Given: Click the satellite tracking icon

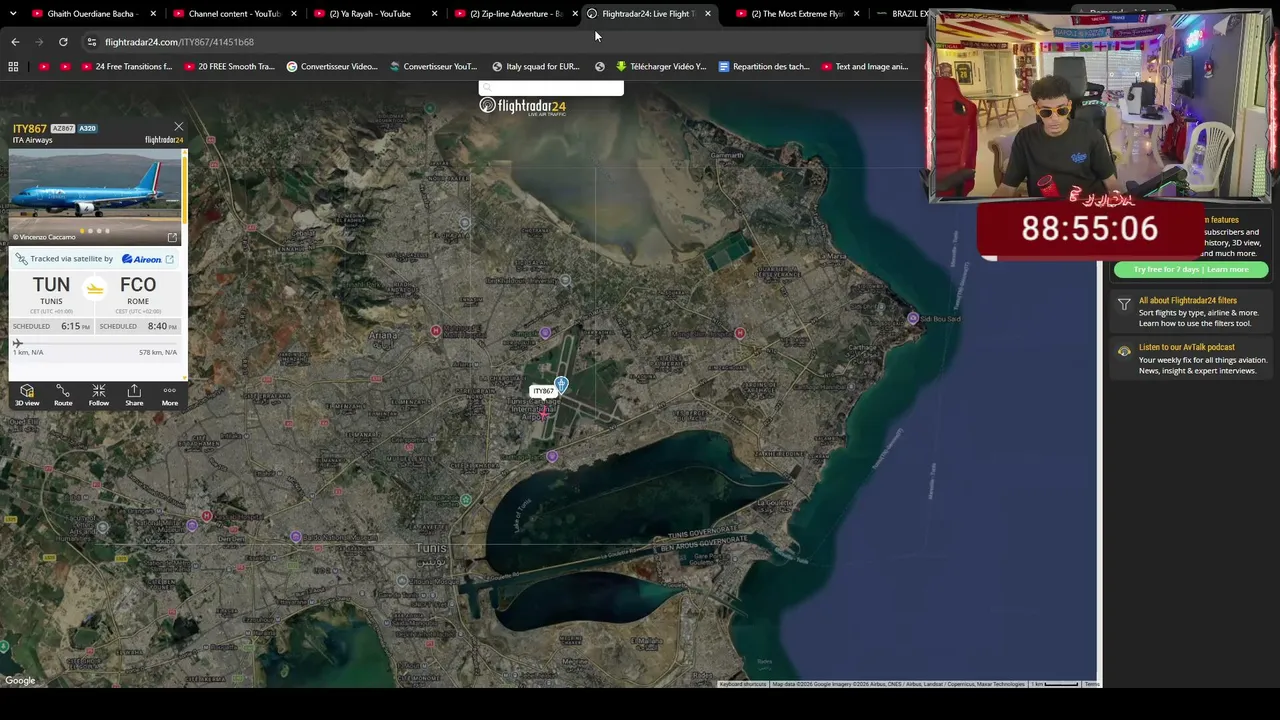Looking at the screenshot, I should [x=21, y=259].
